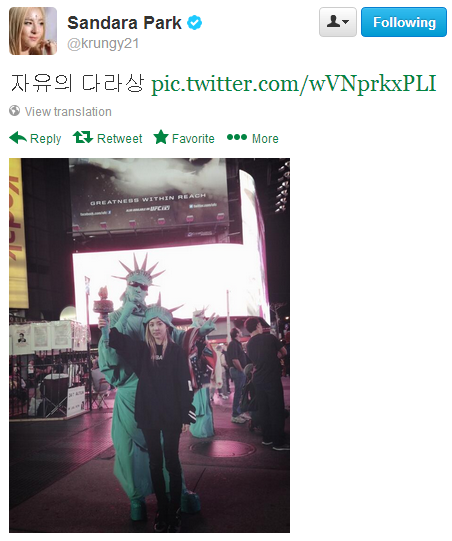This screenshot has width=452, height=541.
Task: Click the More three-dots icon
Action: point(237,137)
